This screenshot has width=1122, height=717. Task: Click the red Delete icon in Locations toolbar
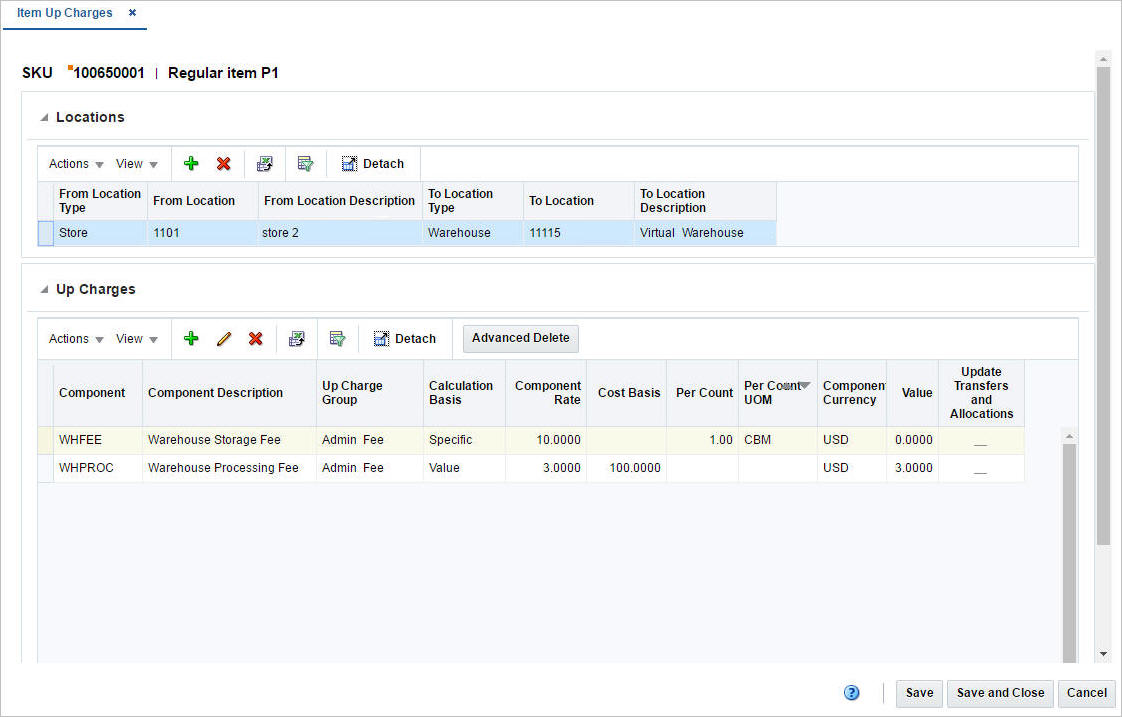point(223,164)
